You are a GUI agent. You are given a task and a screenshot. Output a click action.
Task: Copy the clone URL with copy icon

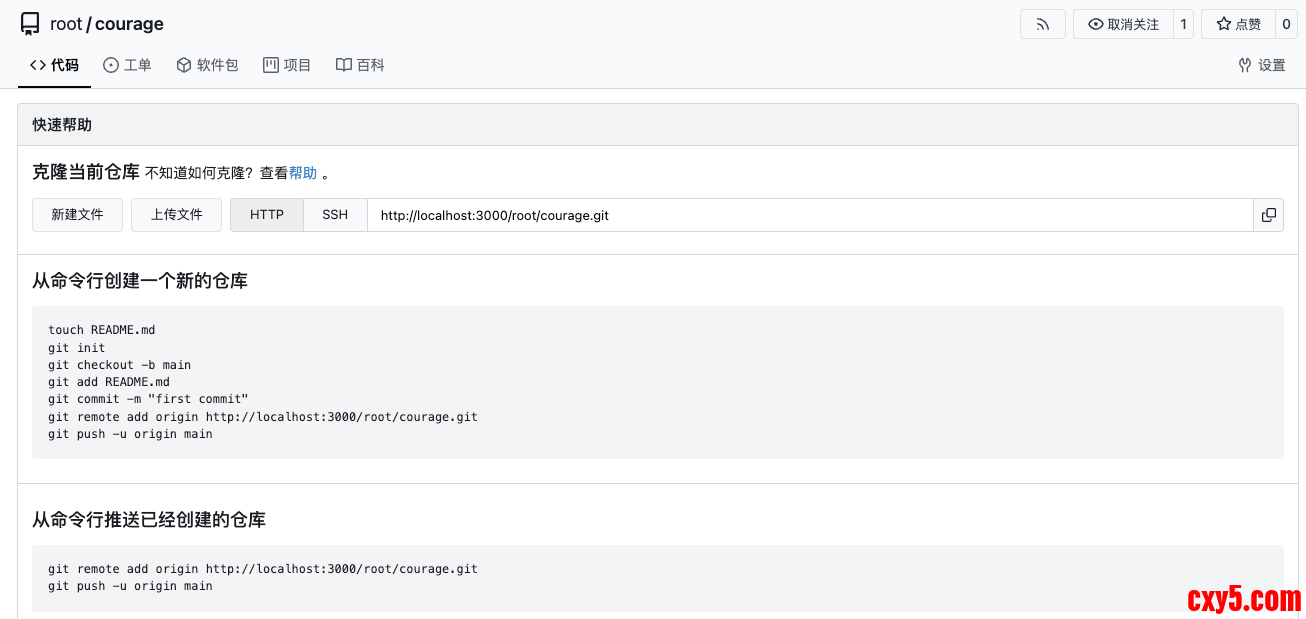pyautogui.click(x=1268, y=215)
